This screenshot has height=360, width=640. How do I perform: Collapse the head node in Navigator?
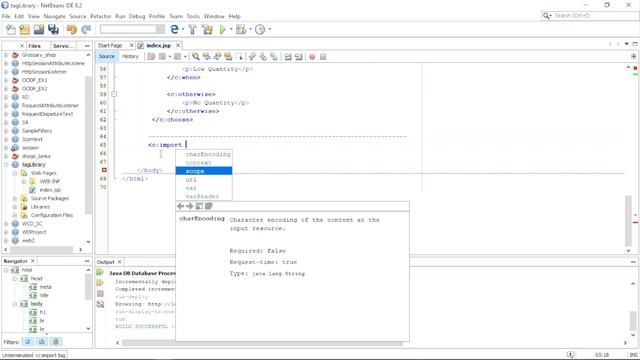(x=15, y=278)
